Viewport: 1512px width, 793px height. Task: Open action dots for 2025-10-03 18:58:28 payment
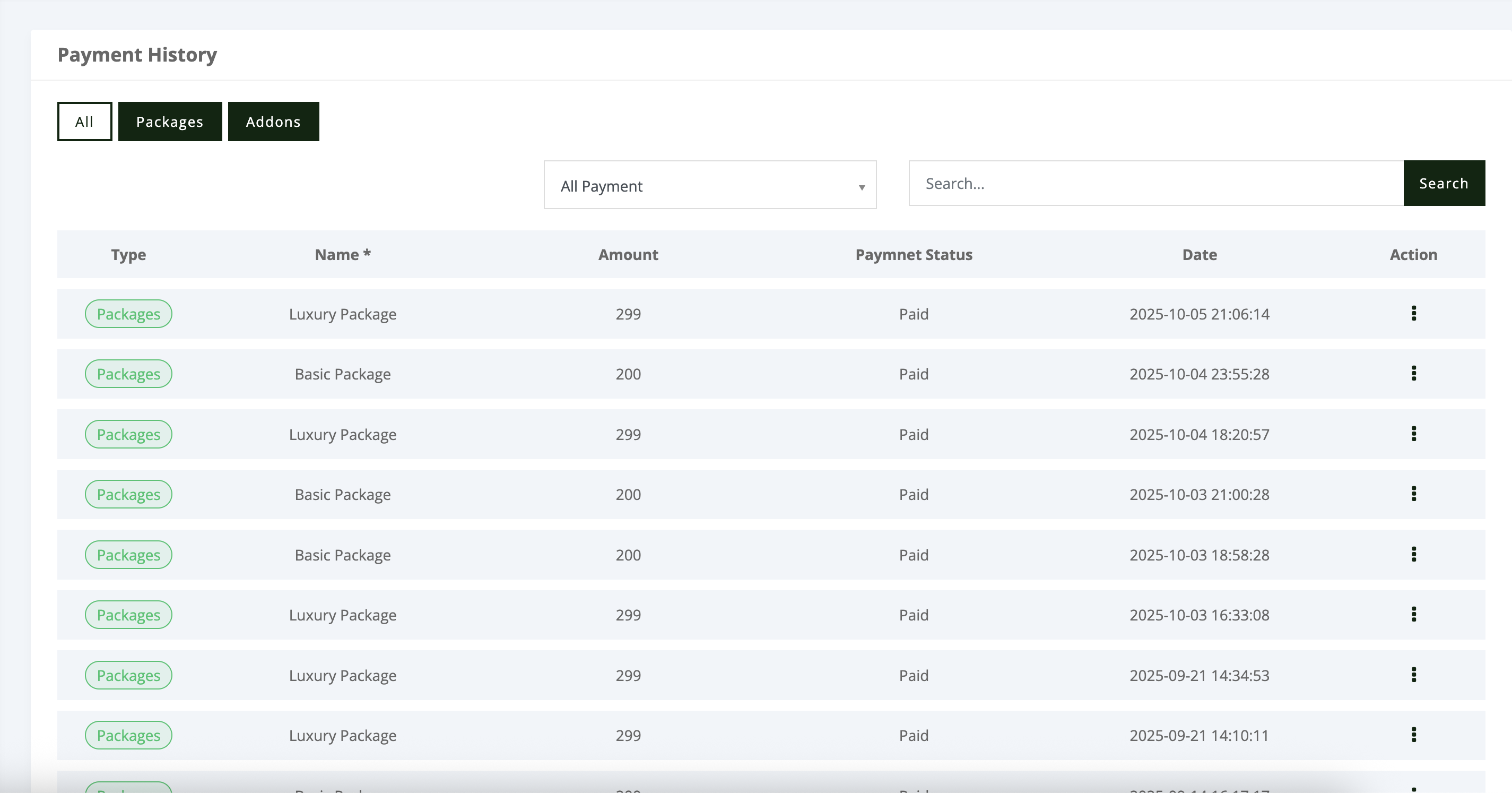[x=1413, y=554]
